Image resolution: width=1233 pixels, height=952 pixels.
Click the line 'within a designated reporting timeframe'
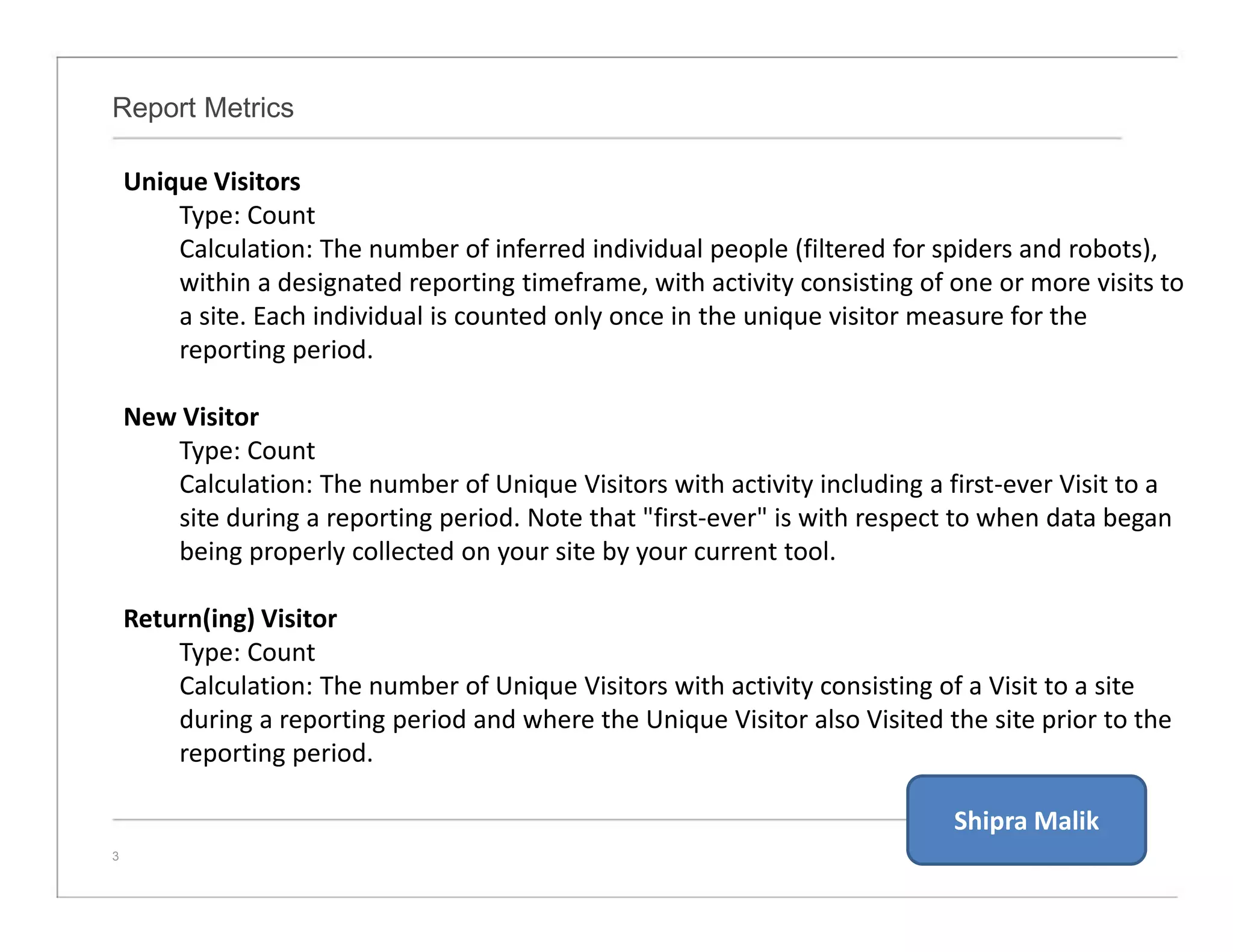coord(682,283)
